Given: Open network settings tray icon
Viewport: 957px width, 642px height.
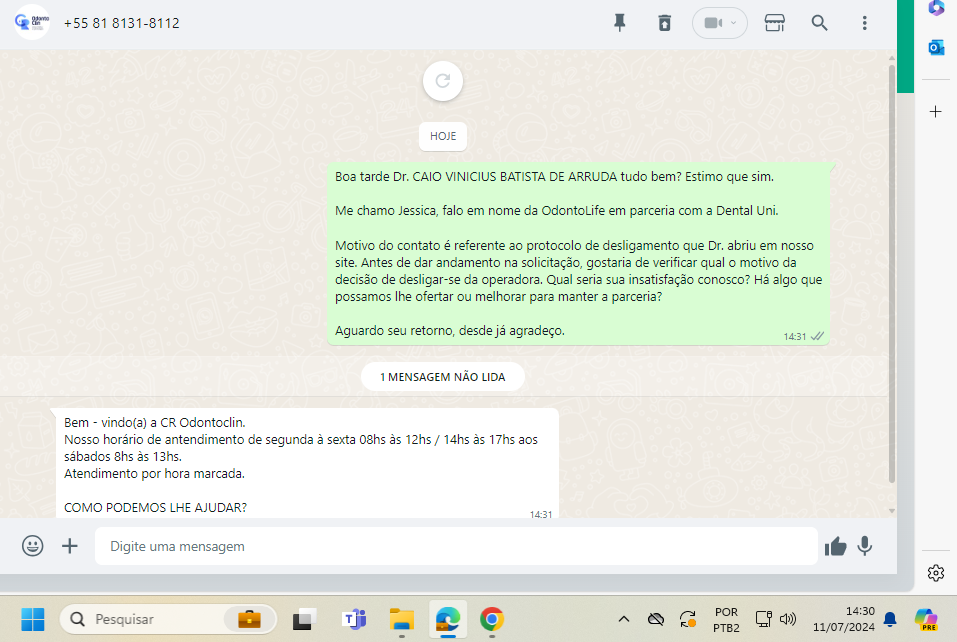Looking at the screenshot, I should click(764, 619).
